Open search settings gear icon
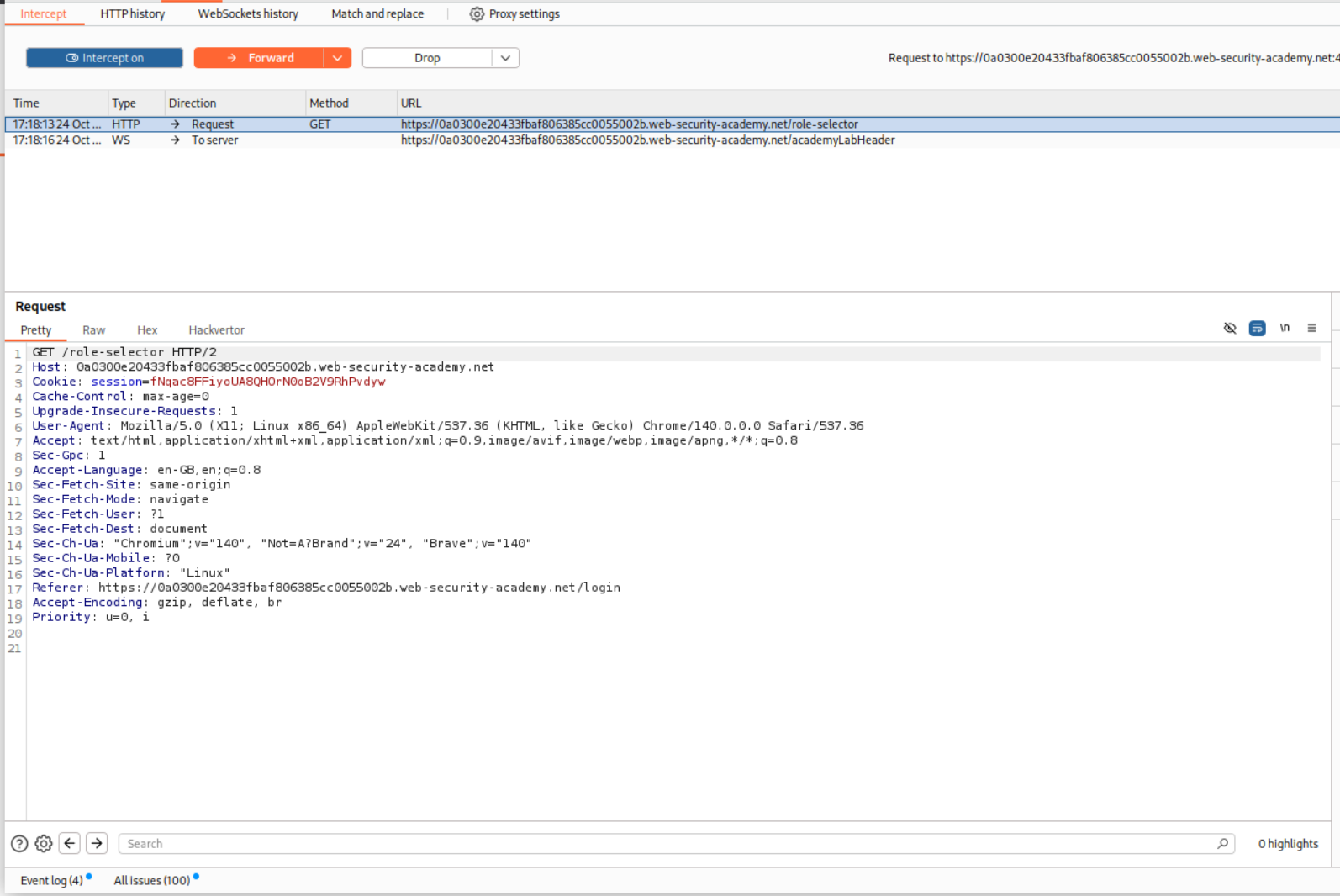1340x896 pixels. coord(44,844)
